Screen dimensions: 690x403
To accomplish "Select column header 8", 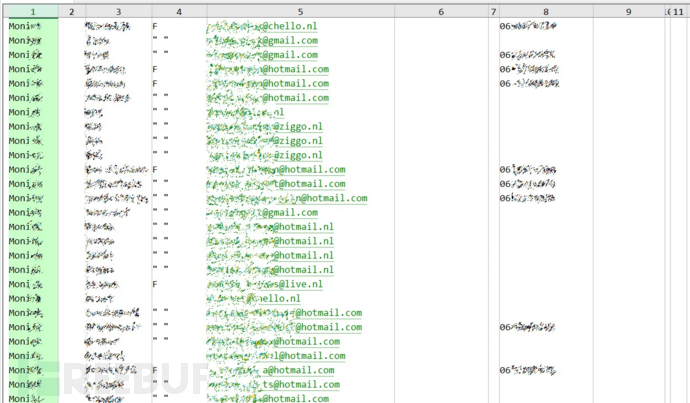I will [x=546, y=12].
